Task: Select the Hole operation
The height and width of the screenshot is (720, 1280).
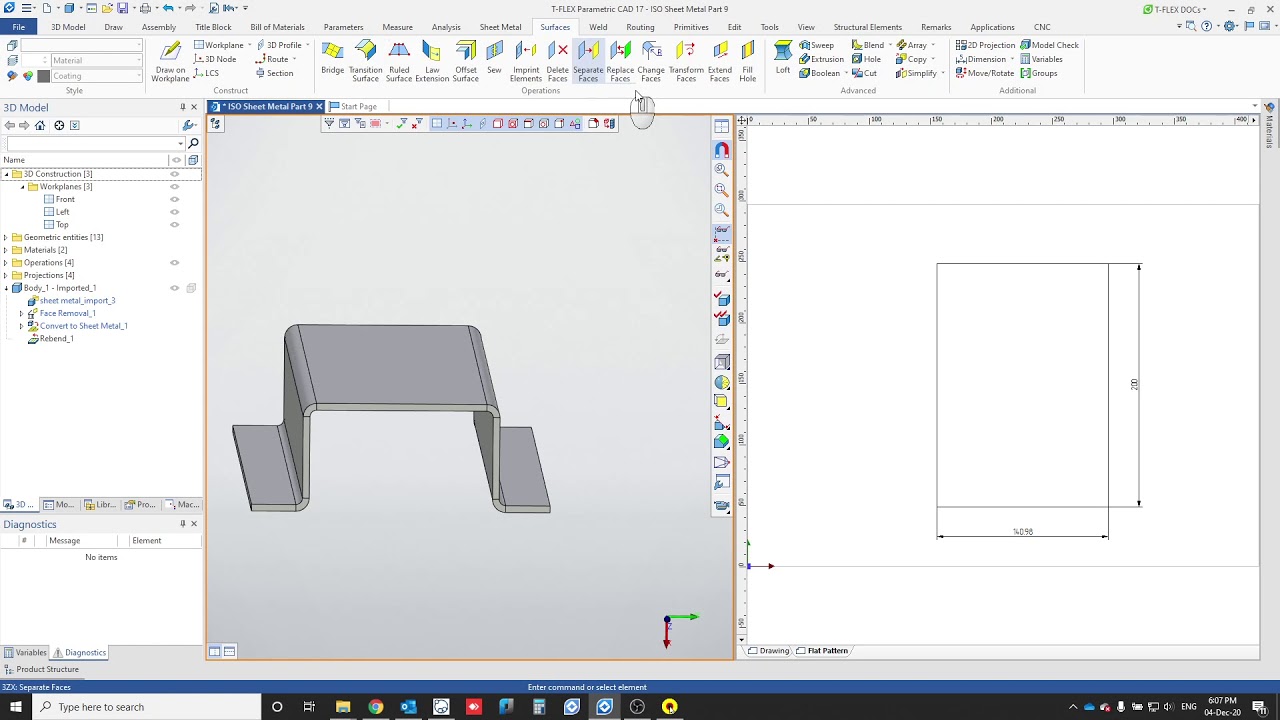Action: 866,59
